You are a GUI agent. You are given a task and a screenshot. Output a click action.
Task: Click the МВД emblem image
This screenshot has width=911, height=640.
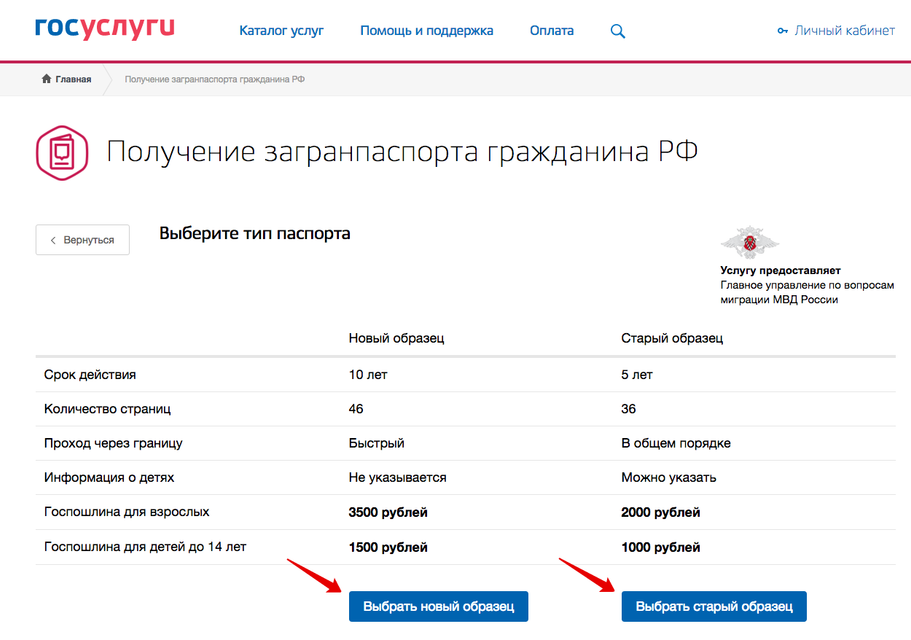pyautogui.click(x=750, y=242)
